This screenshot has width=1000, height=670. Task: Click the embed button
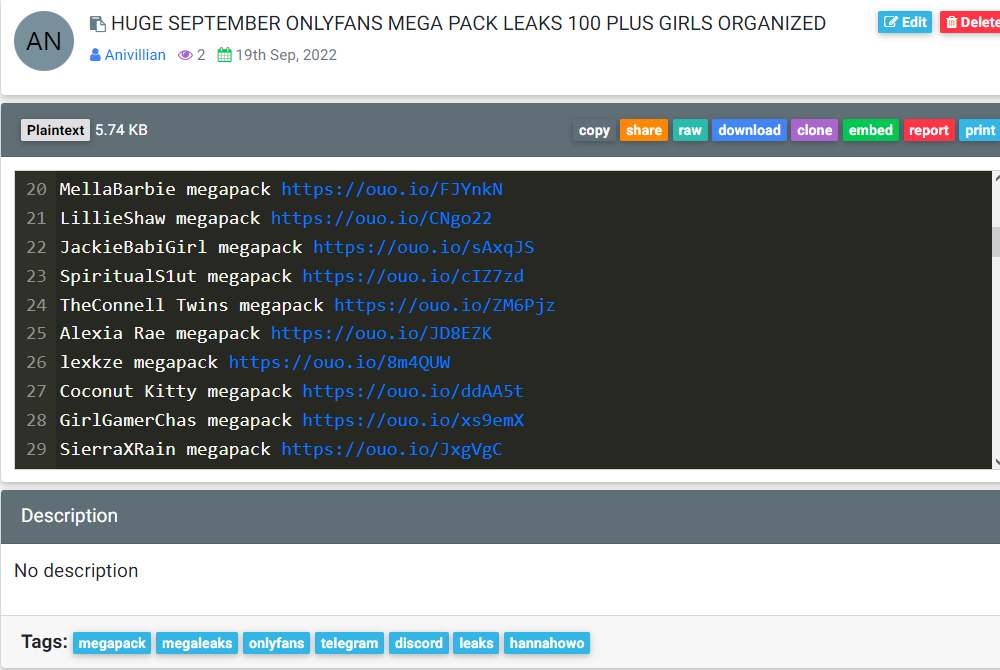(870, 130)
